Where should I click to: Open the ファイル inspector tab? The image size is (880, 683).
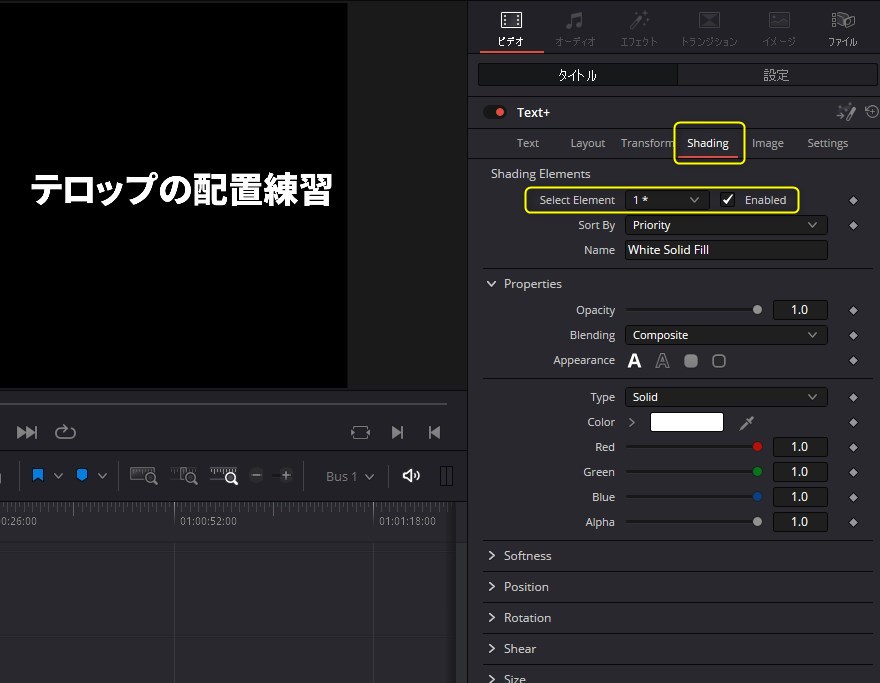(x=842, y=29)
